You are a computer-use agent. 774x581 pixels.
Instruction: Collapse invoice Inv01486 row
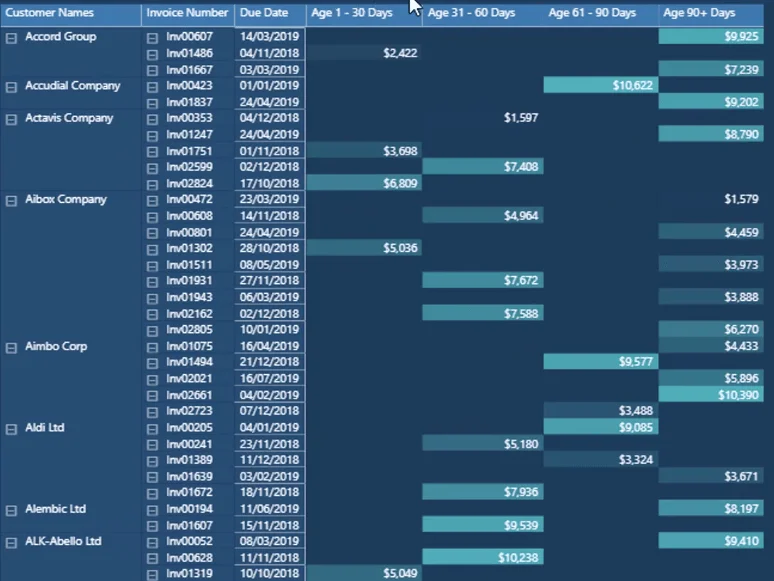[153, 54]
